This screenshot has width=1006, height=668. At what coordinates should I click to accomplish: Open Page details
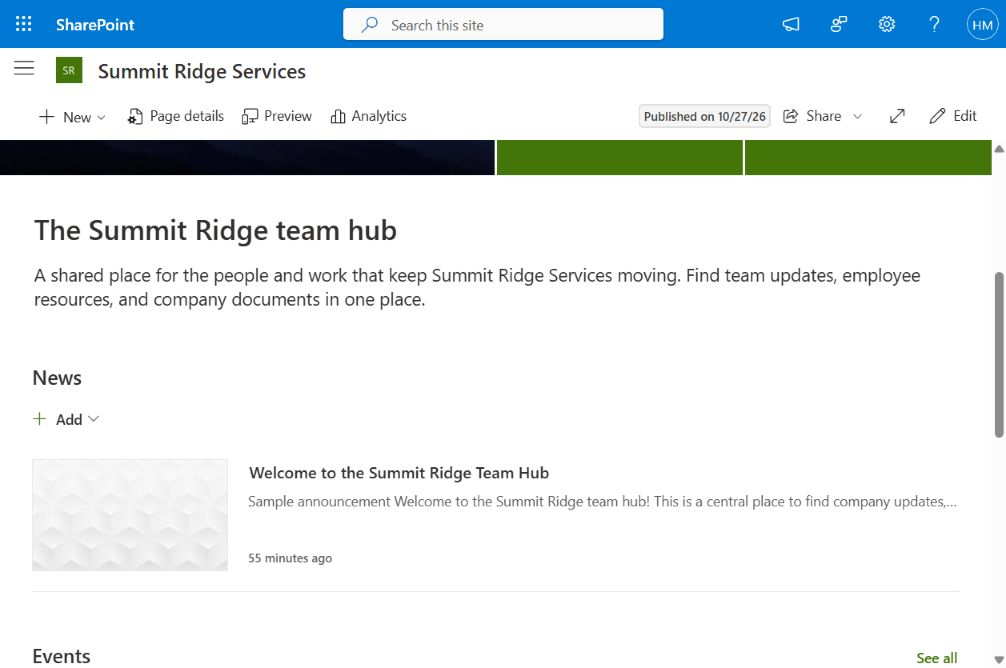pos(176,116)
